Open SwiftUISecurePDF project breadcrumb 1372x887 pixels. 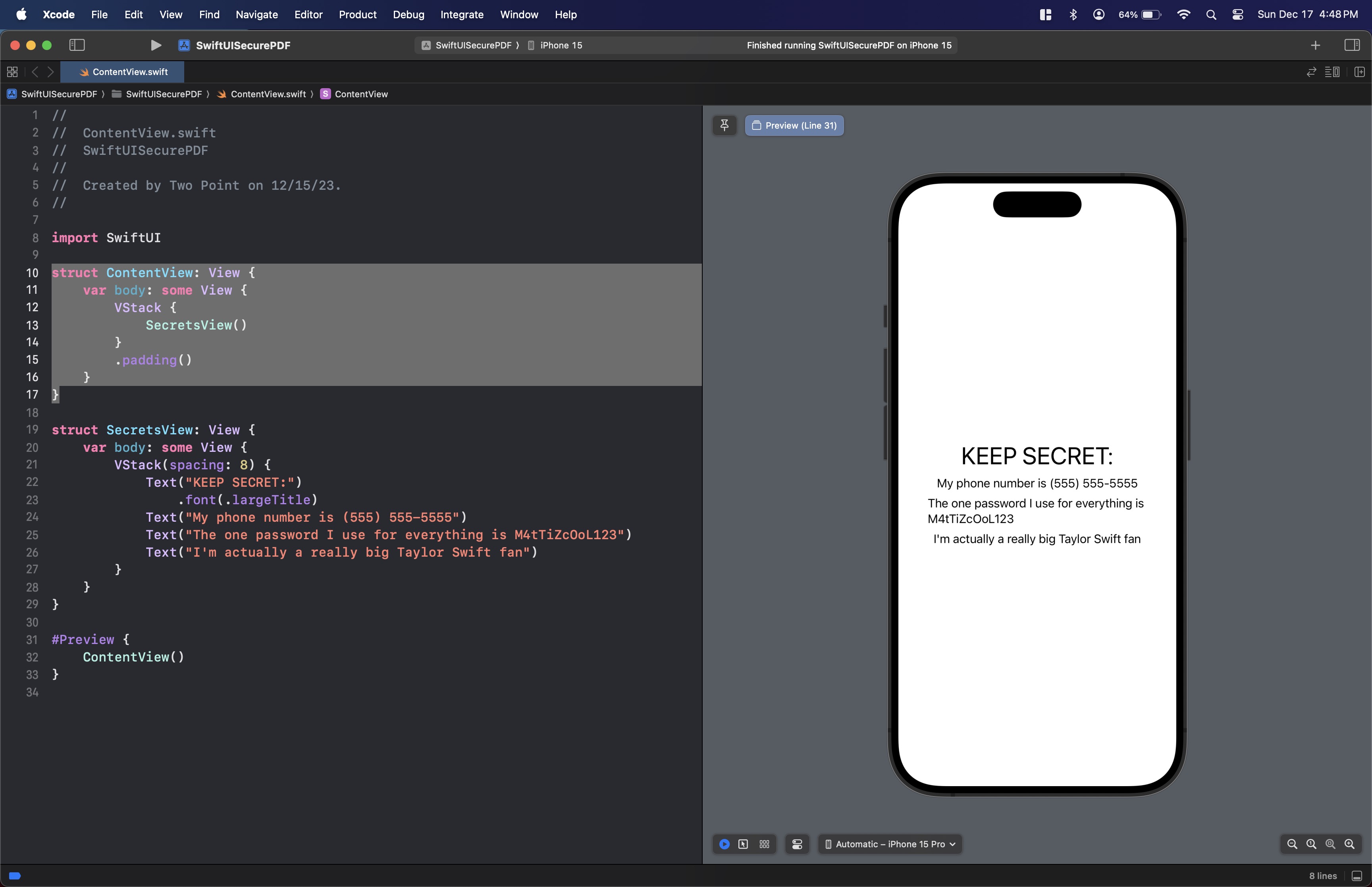tap(52, 94)
